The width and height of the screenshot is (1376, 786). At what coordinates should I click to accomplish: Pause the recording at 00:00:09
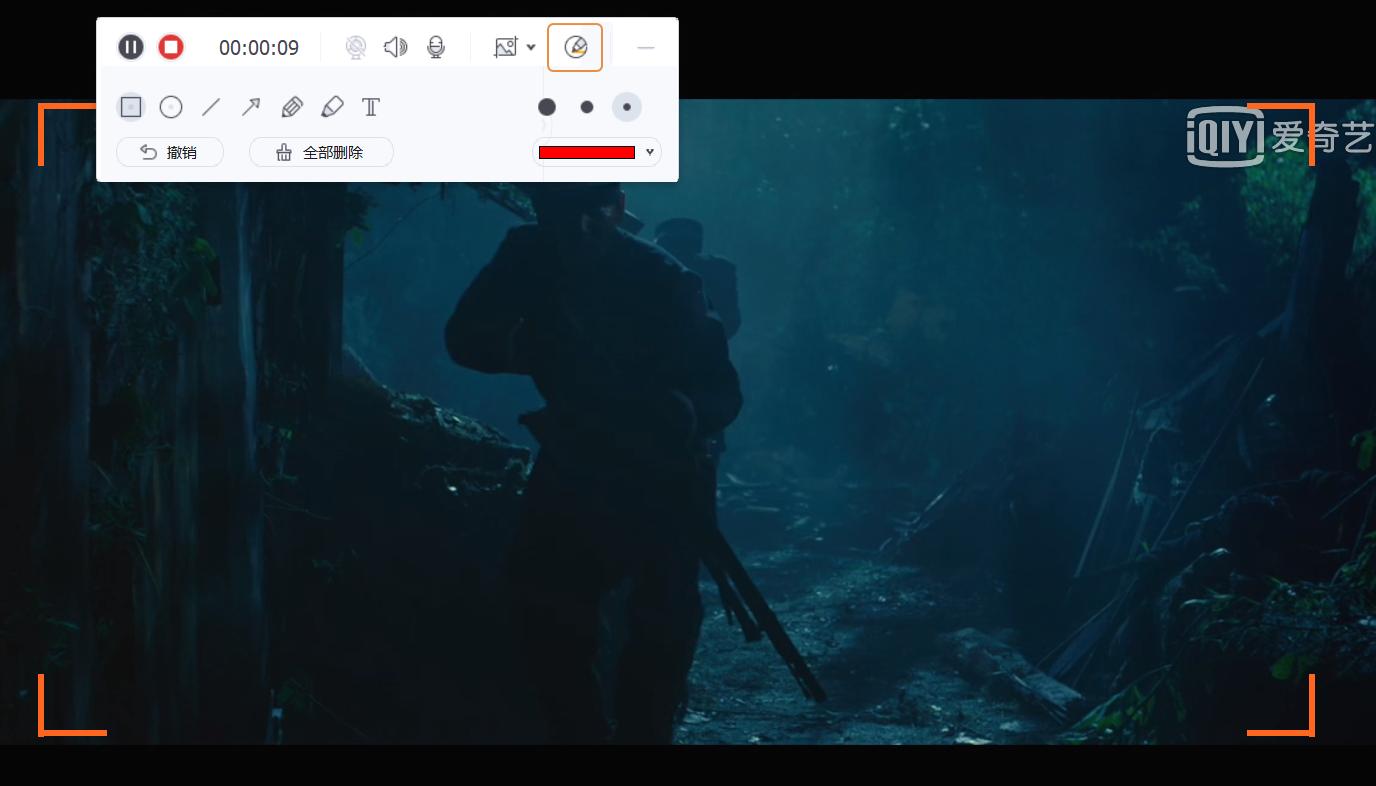tap(131, 47)
